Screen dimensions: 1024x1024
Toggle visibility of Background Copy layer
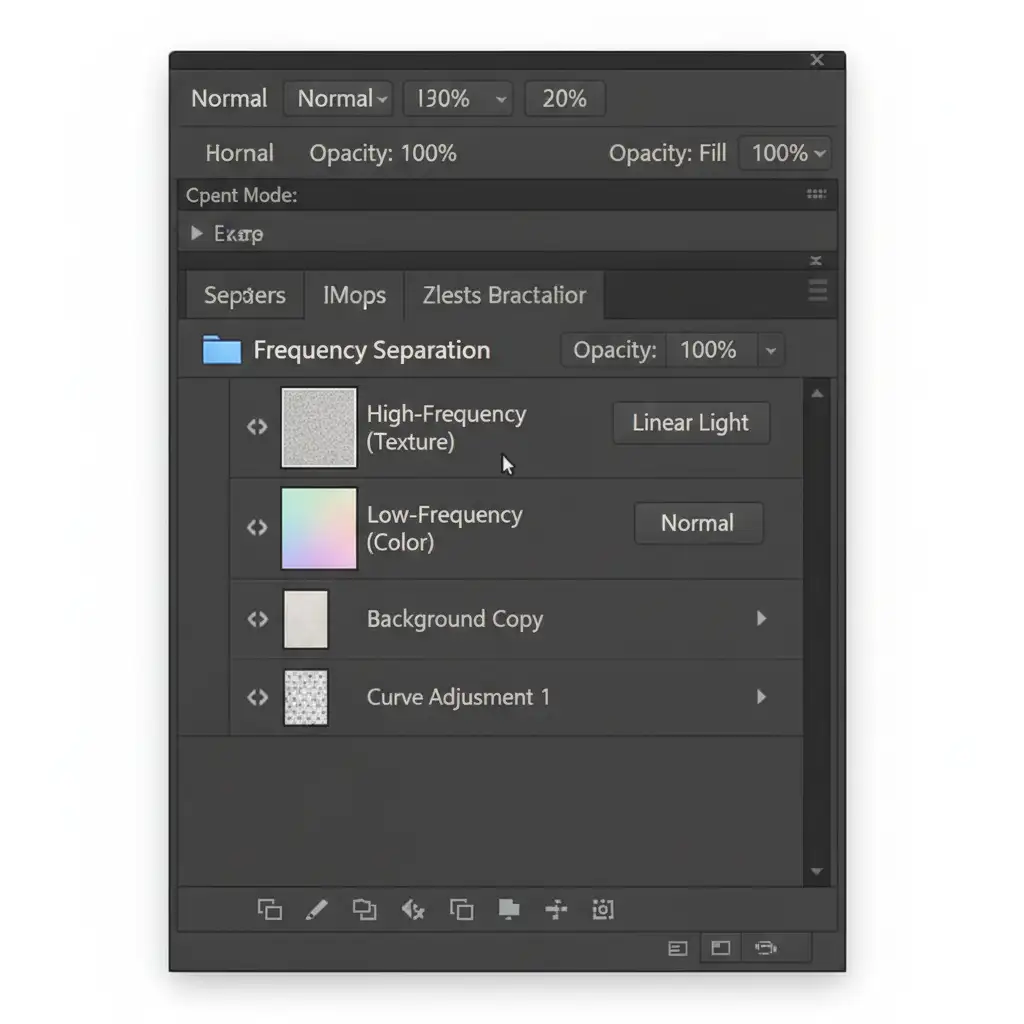point(257,619)
